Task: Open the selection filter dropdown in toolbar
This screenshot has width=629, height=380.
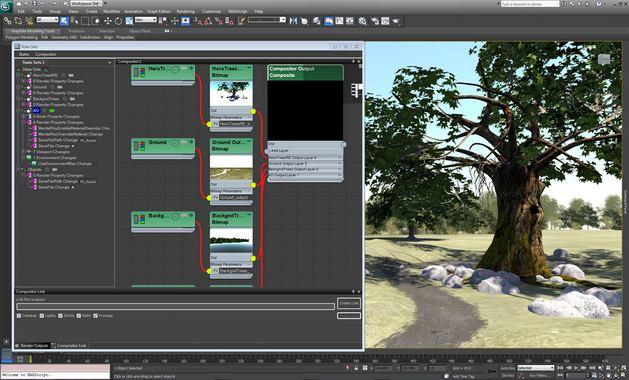Action: 47,20
